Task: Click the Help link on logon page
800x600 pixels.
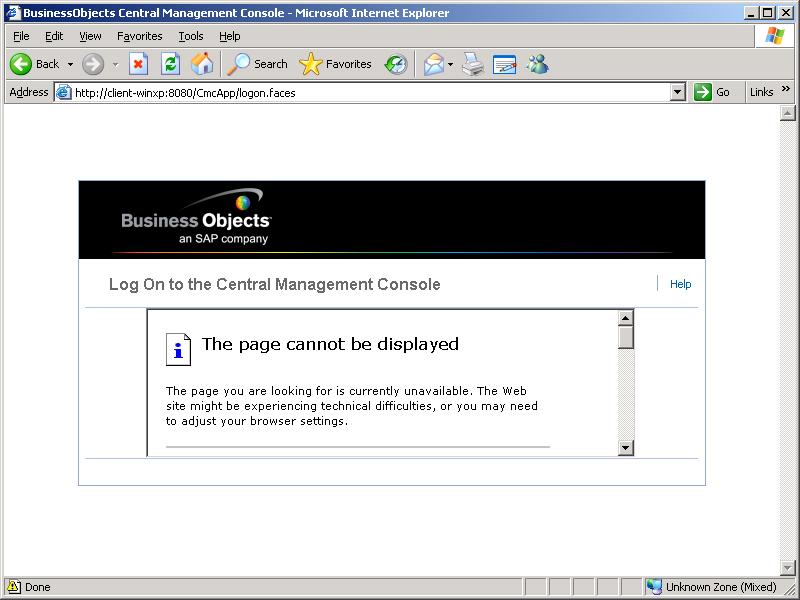Action: [680, 284]
